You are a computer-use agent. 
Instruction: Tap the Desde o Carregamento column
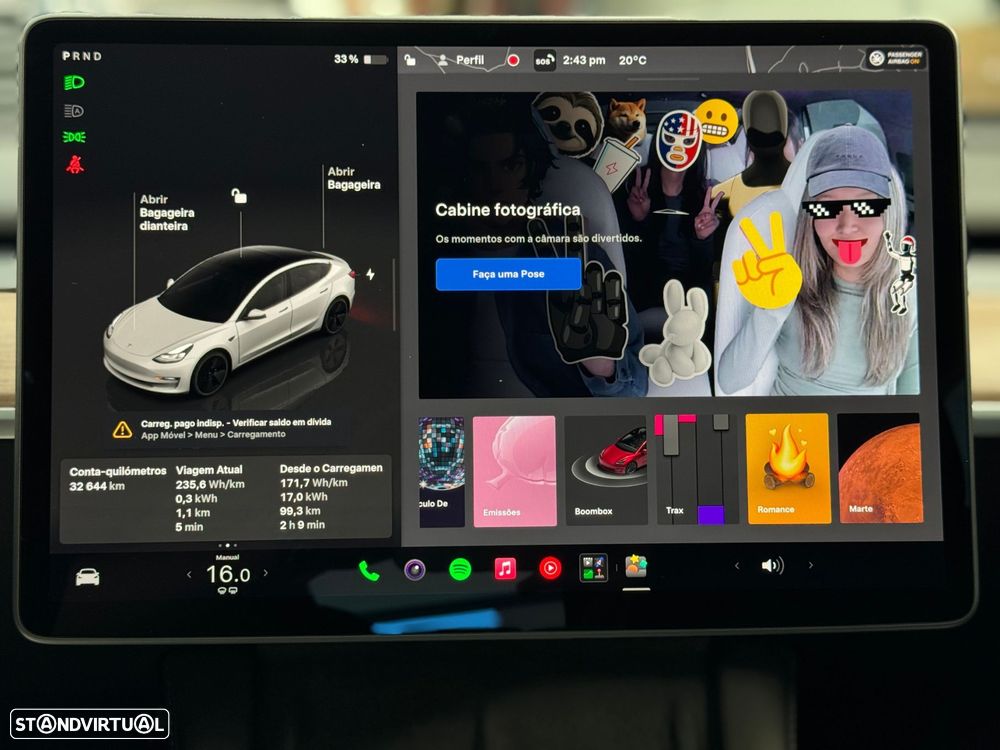[331, 497]
